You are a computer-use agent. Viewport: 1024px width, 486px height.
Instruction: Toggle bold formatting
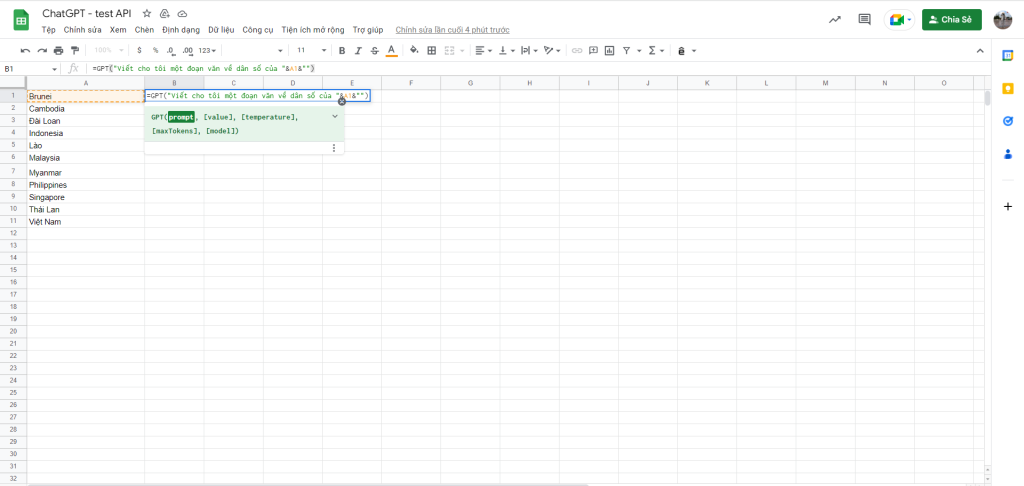pos(342,50)
